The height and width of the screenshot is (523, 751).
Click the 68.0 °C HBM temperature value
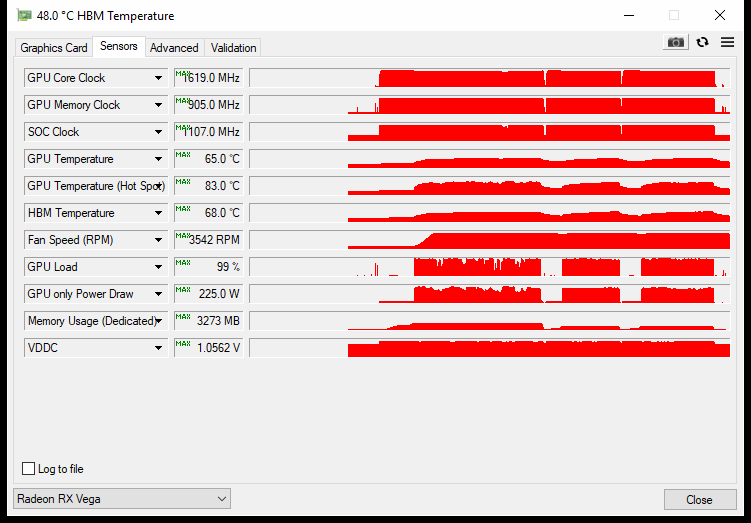pos(209,213)
